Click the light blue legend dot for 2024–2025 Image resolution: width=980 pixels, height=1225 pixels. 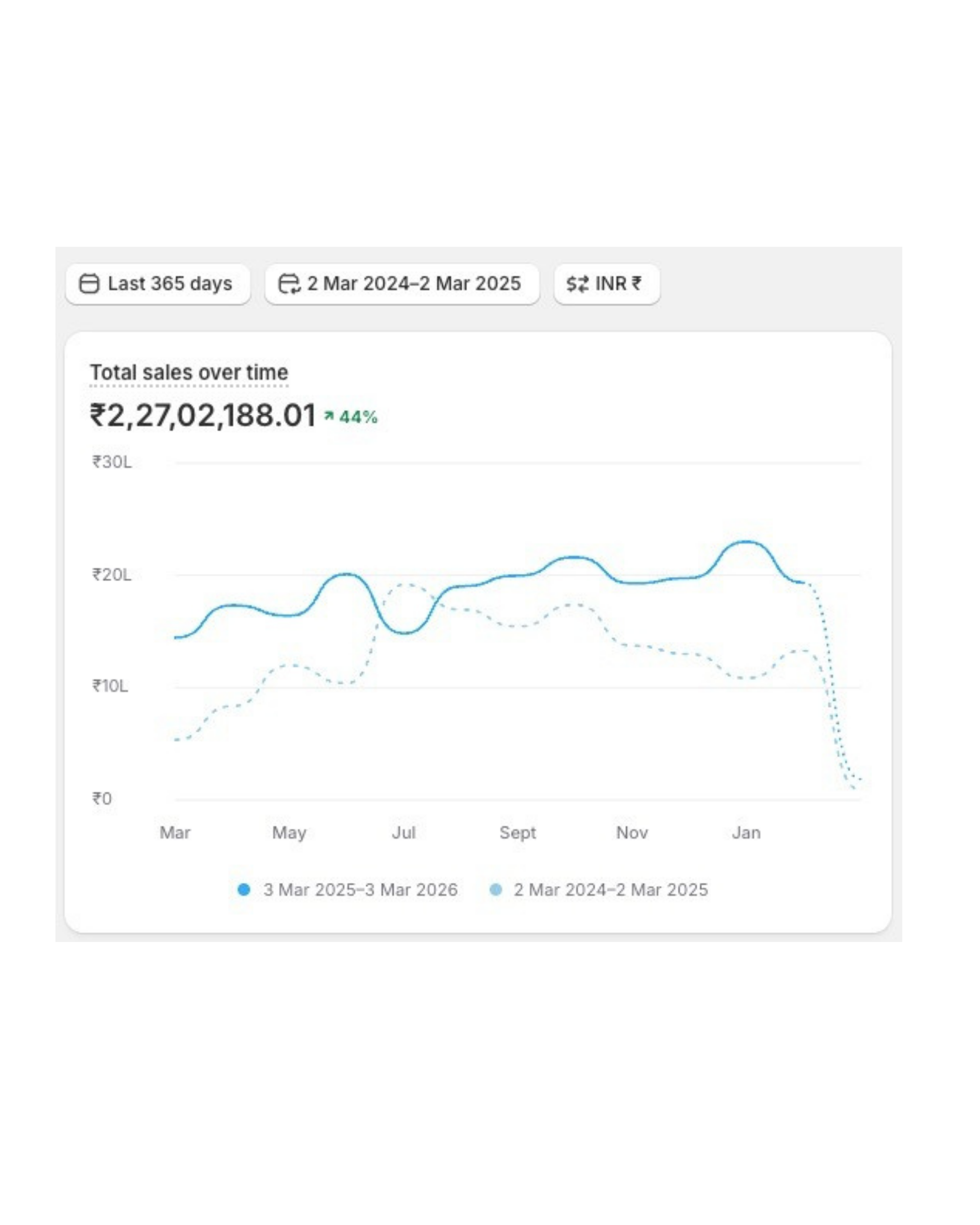pyautogui.click(x=496, y=890)
